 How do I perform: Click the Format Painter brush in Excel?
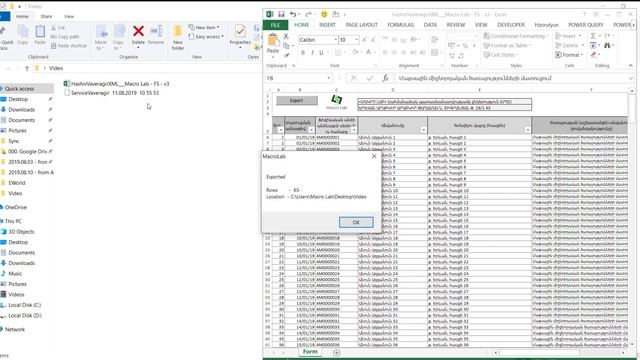pyautogui.click(x=286, y=55)
